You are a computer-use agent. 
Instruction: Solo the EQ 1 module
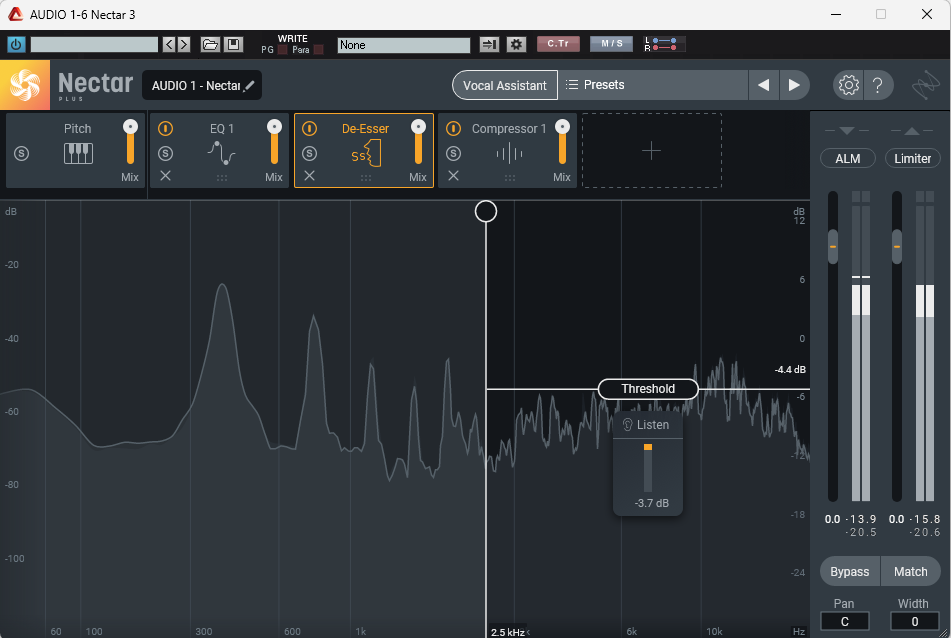pos(166,153)
